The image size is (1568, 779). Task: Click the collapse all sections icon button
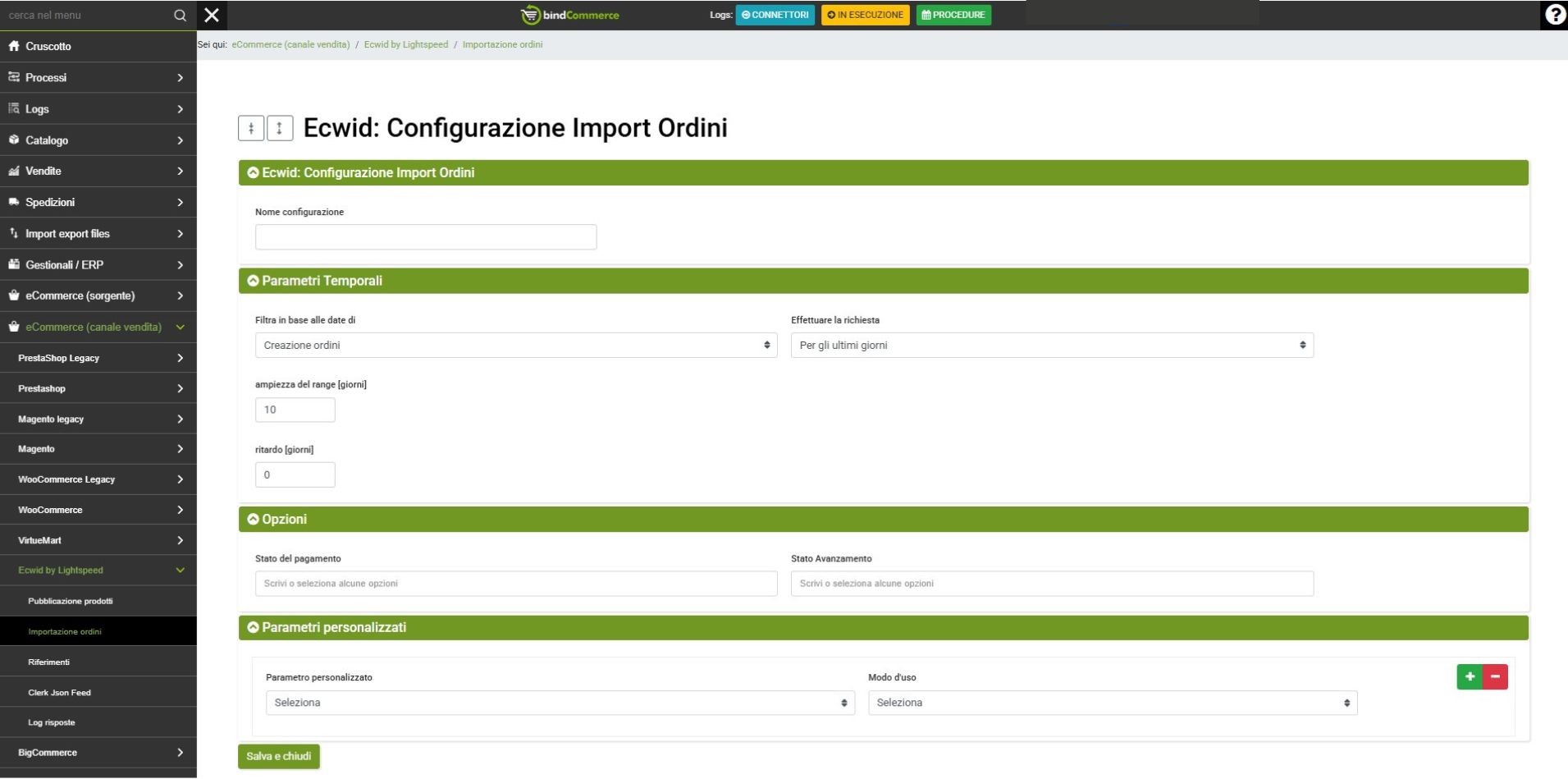coord(251,128)
